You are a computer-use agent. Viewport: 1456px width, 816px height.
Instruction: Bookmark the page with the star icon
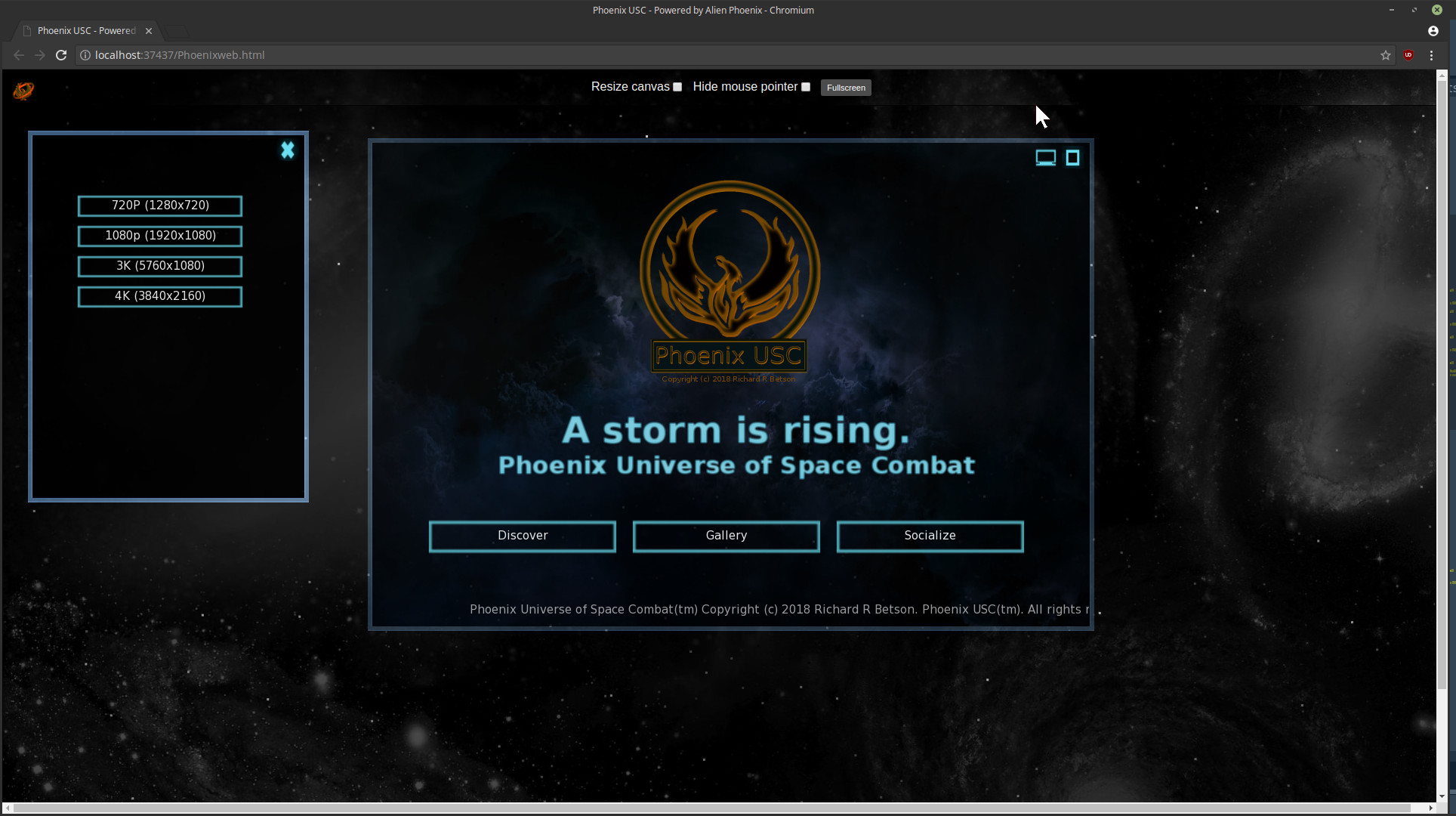point(1386,55)
